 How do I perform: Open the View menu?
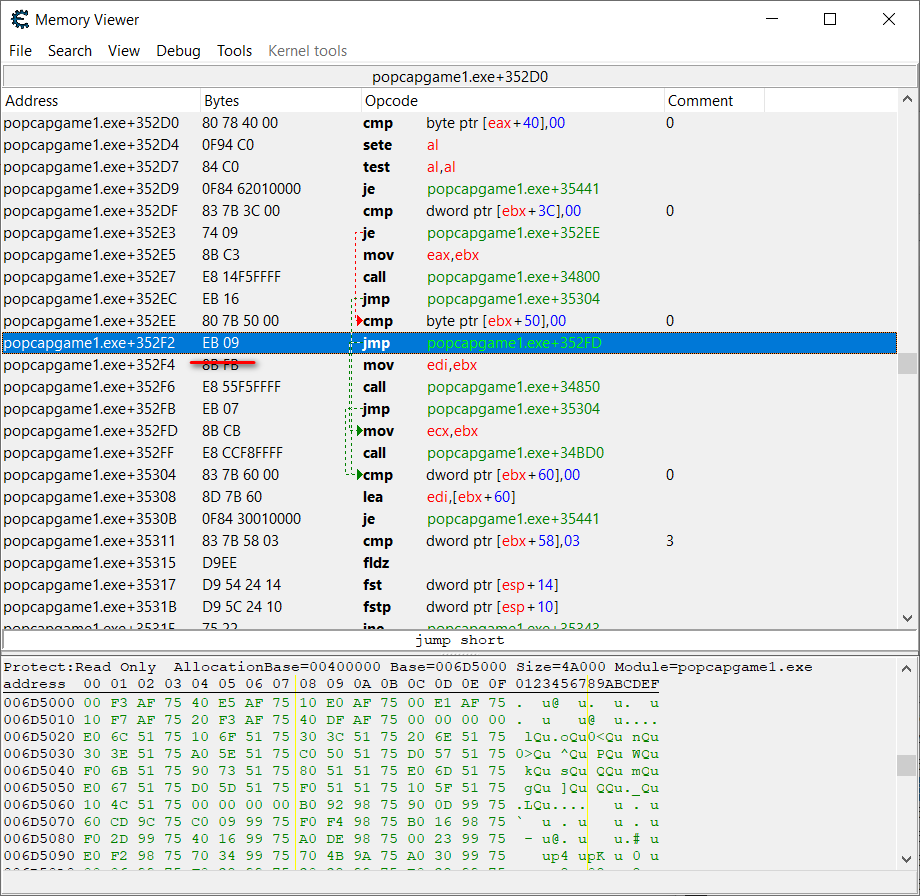[124, 51]
